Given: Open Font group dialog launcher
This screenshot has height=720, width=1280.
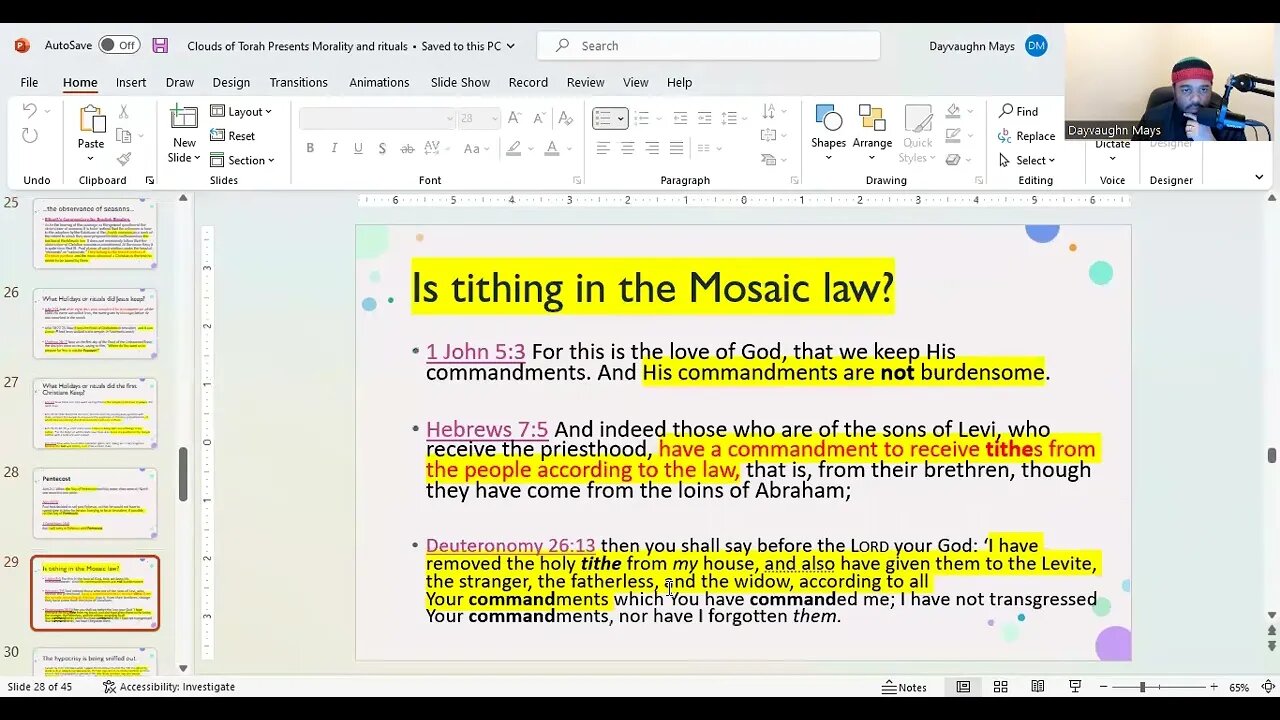Looking at the screenshot, I should pyautogui.click(x=577, y=180).
